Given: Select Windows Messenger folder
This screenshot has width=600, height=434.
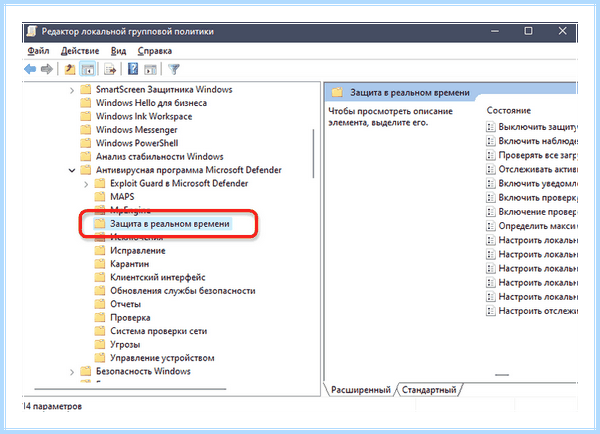Looking at the screenshot, I should pos(137,130).
